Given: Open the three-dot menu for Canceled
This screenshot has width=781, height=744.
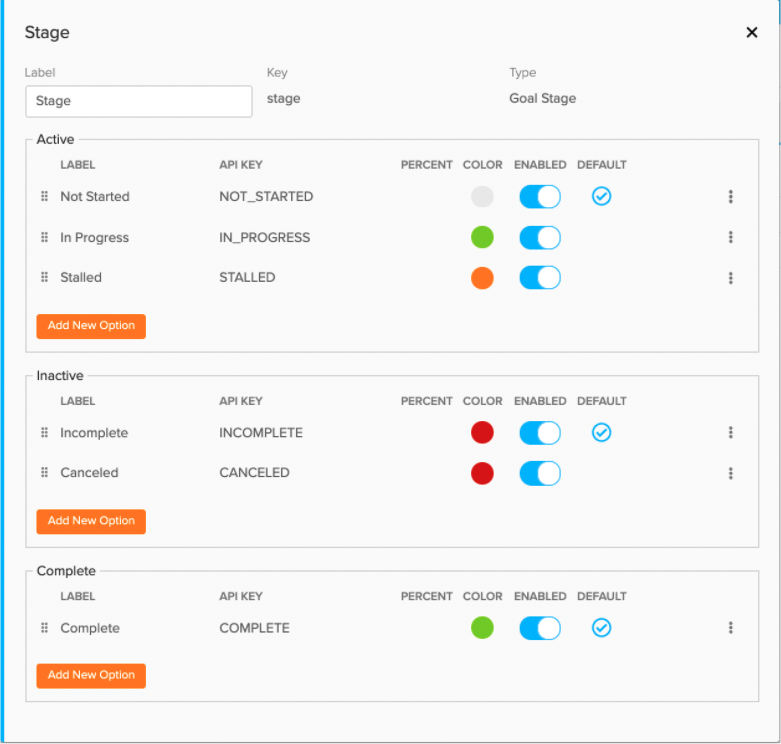Looking at the screenshot, I should 731,473.
